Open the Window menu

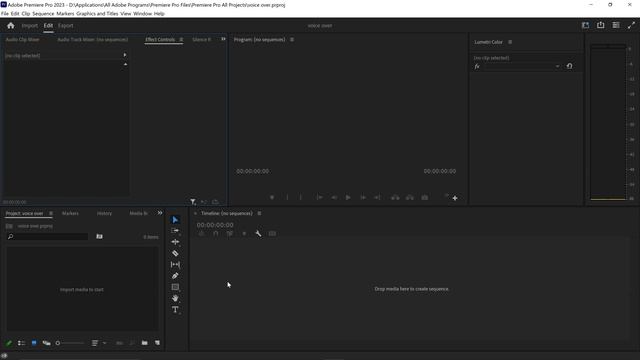click(x=142, y=13)
